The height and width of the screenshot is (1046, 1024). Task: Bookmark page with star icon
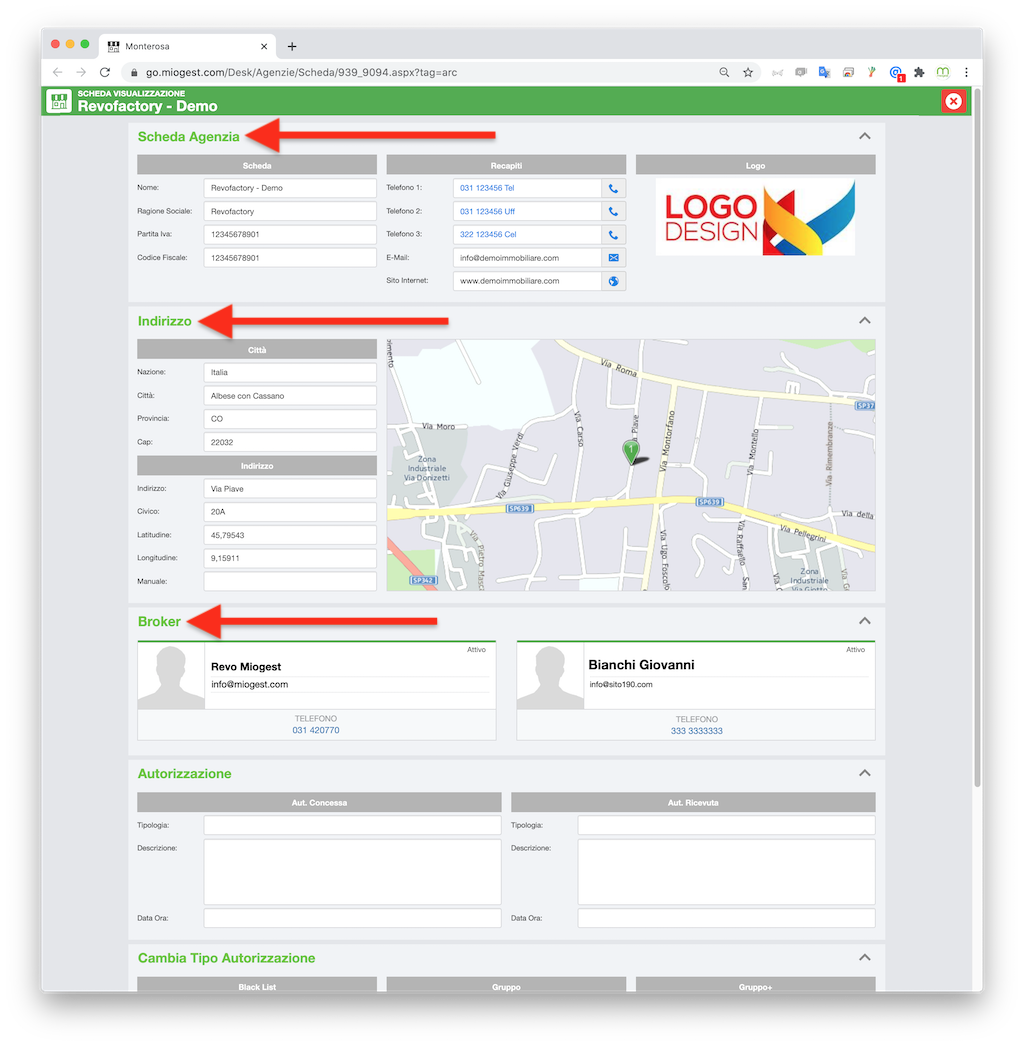[748, 72]
